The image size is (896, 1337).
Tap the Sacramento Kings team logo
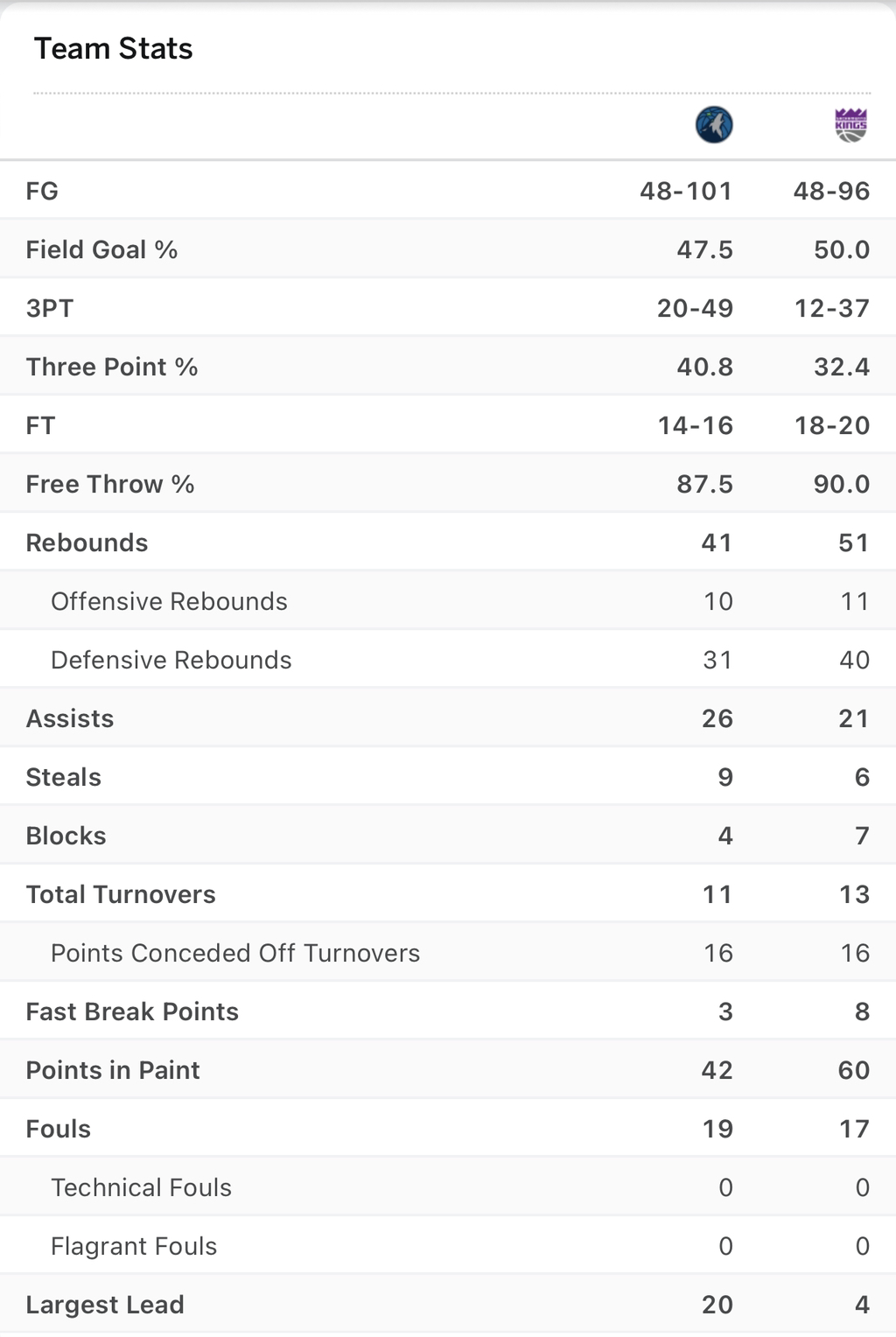850,125
